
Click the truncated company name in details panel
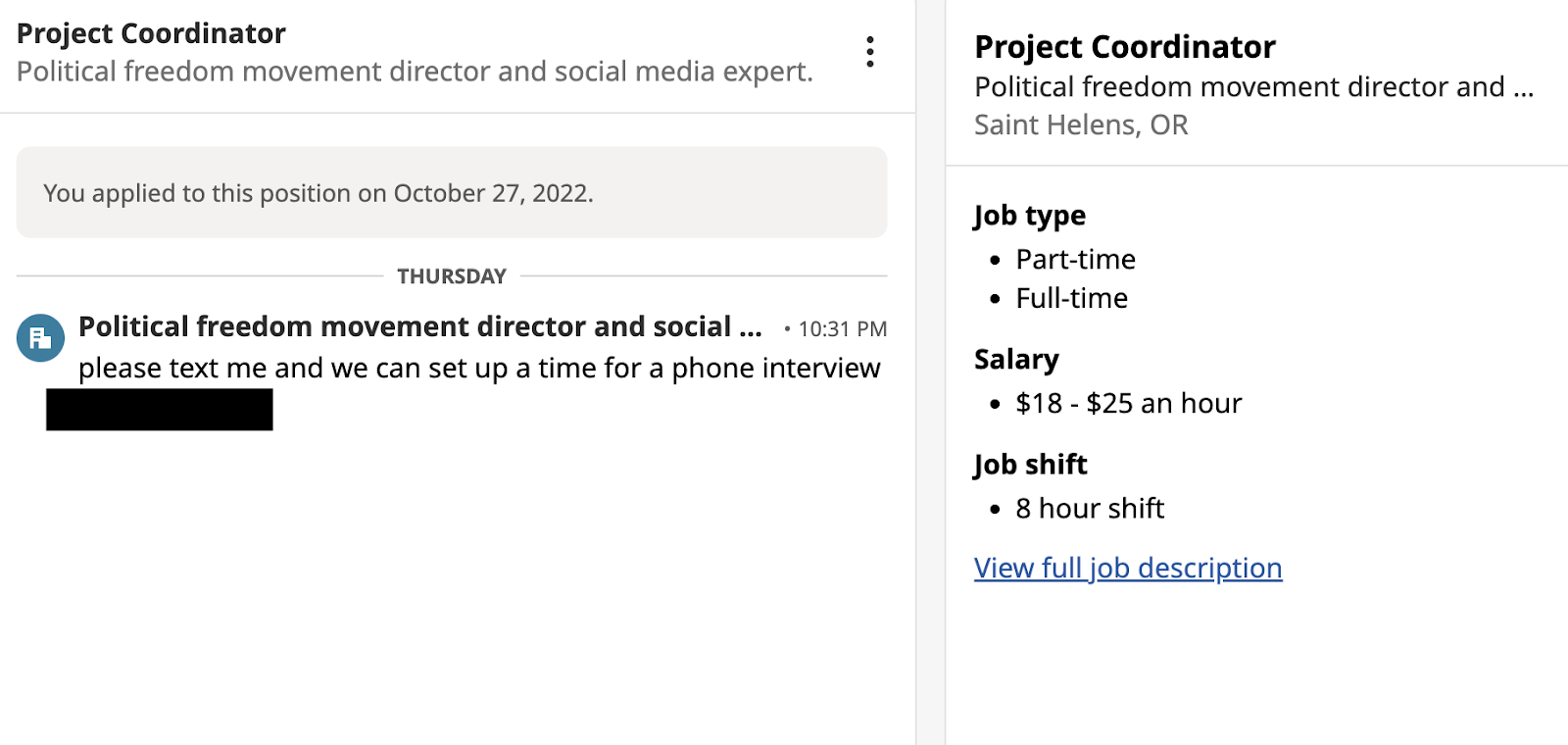1252,87
